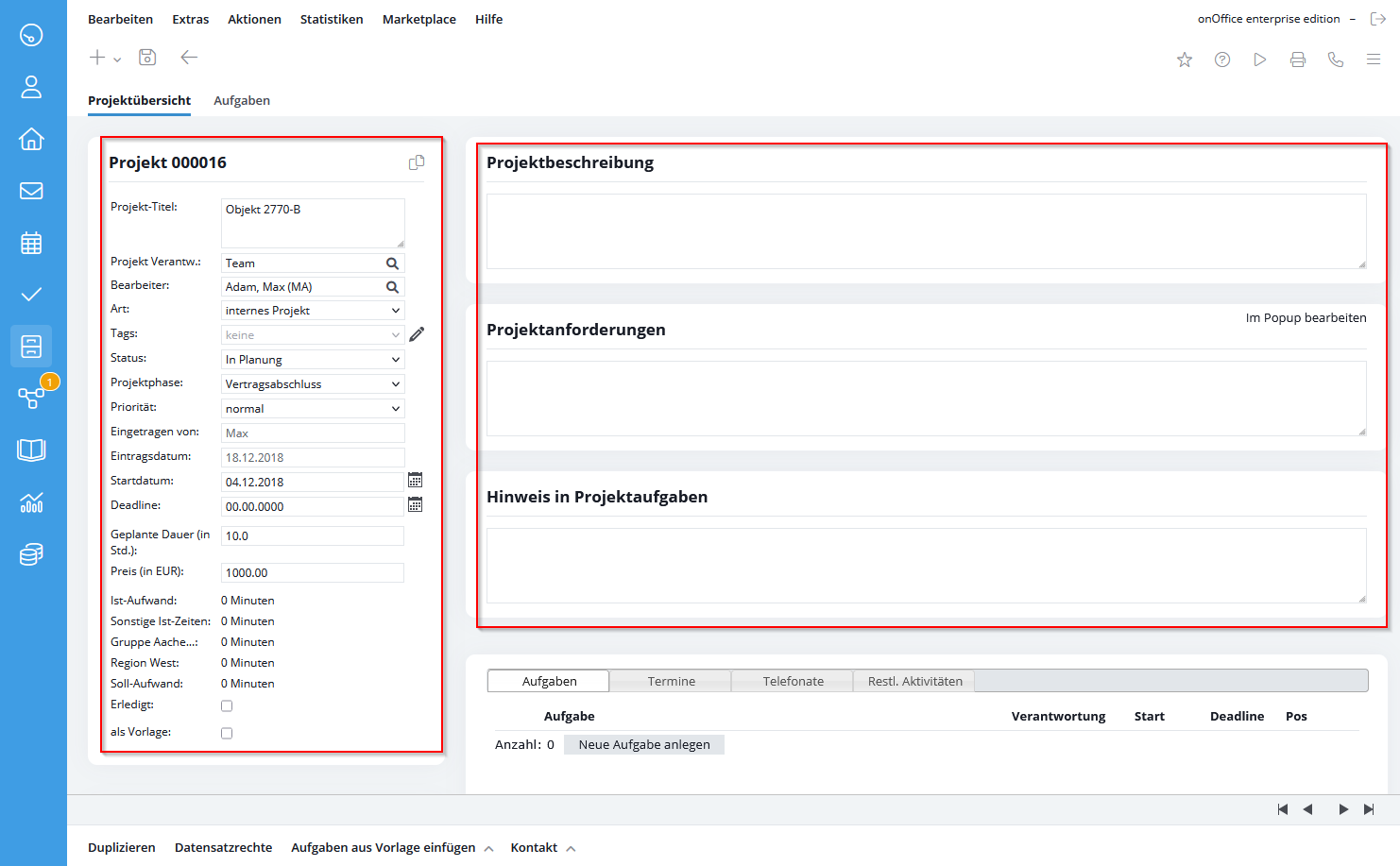Screen dimensions: 1400x866
Task: Add to favorites with the star icon
Action: pyautogui.click(x=1185, y=59)
